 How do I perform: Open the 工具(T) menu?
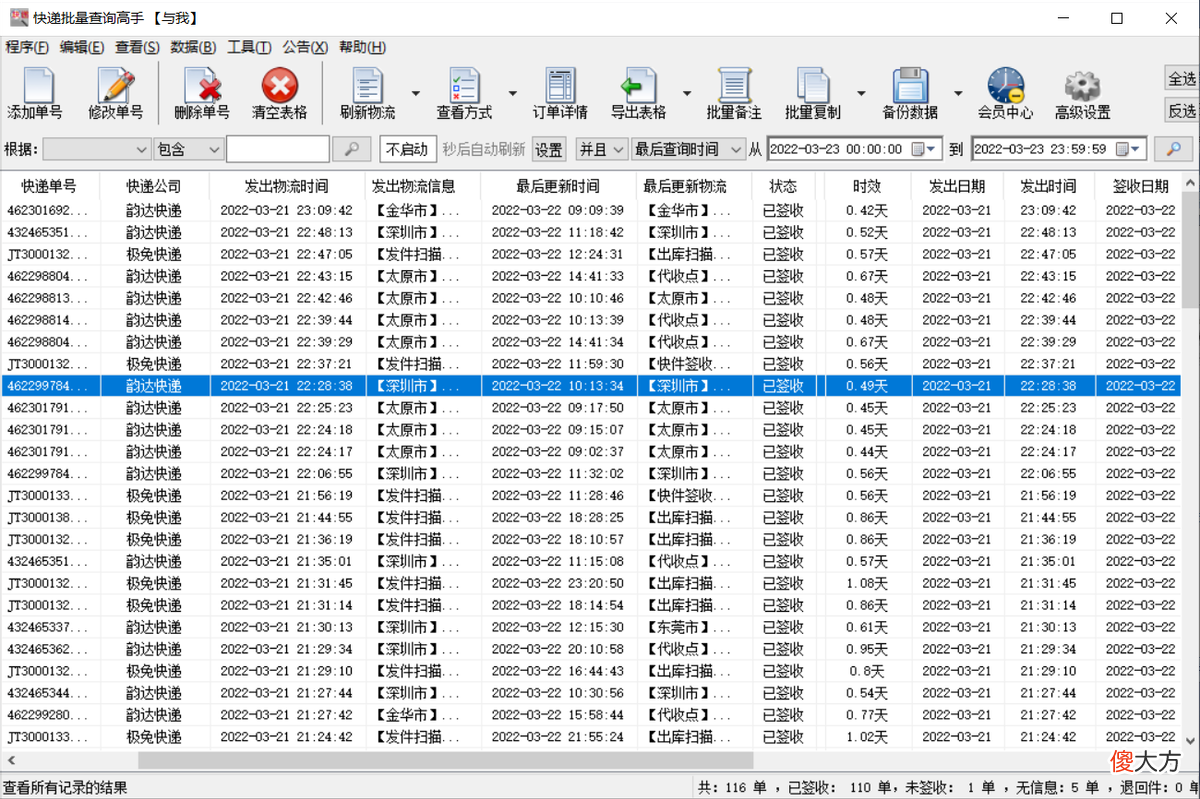click(x=249, y=47)
